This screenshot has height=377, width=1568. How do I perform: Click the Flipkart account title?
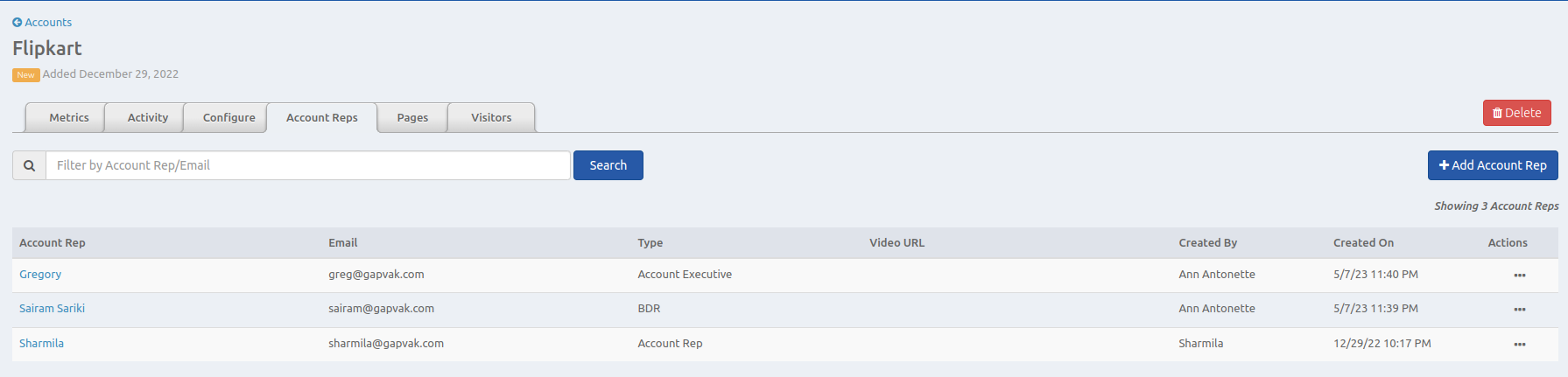[47, 48]
